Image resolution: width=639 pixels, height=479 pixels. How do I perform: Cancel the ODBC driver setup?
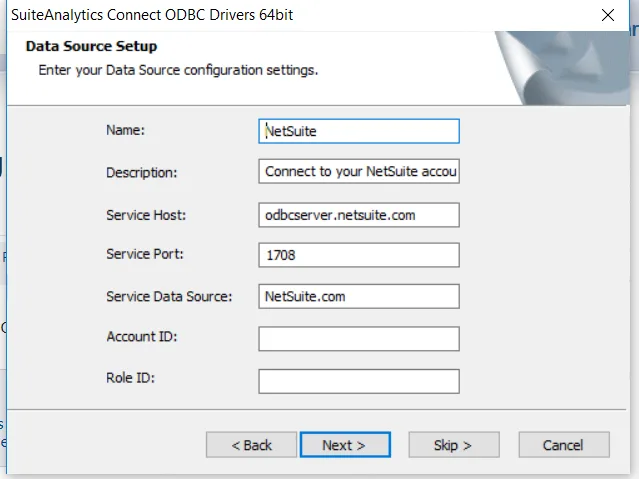coord(563,445)
